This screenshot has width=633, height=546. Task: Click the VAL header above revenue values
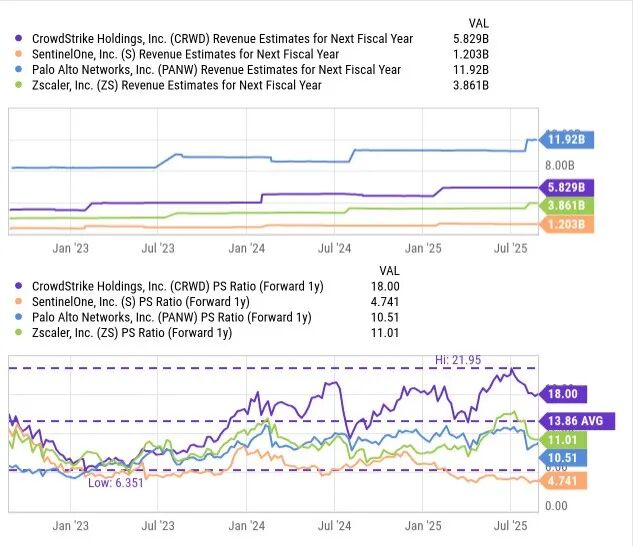pos(478,23)
